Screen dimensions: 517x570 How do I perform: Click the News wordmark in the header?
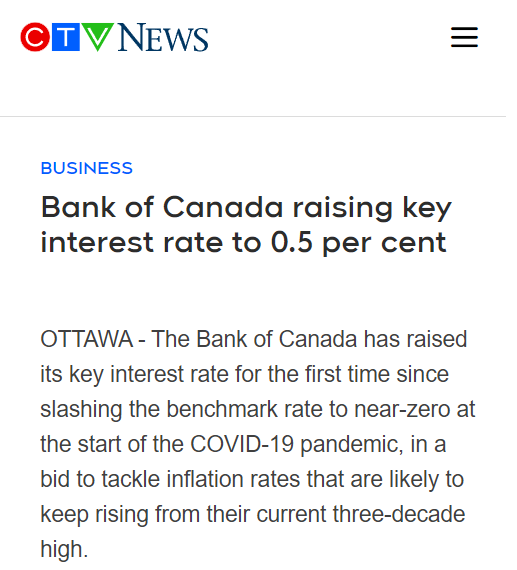tap(163, 37)
